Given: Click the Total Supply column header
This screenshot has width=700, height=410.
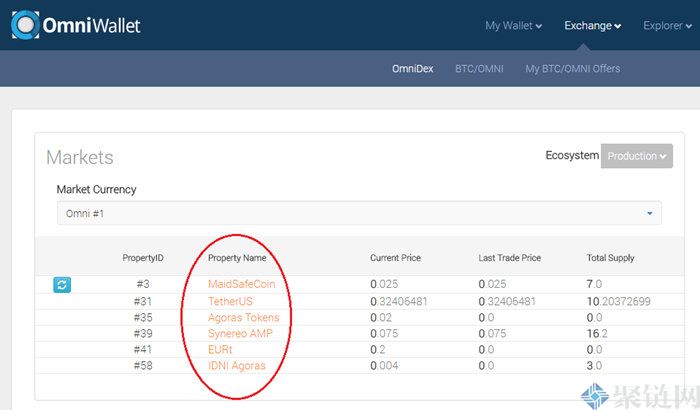Looking at the screenshot, I should coord(610,258).
